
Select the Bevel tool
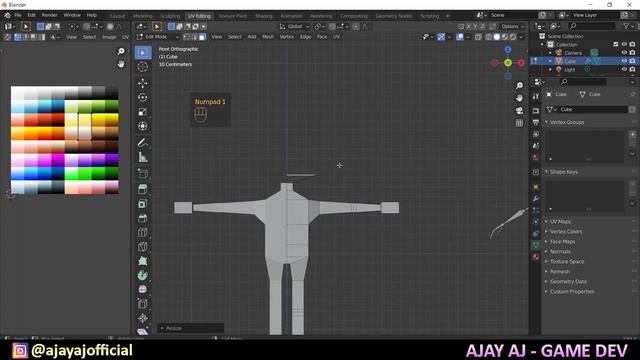coord(143,218)
